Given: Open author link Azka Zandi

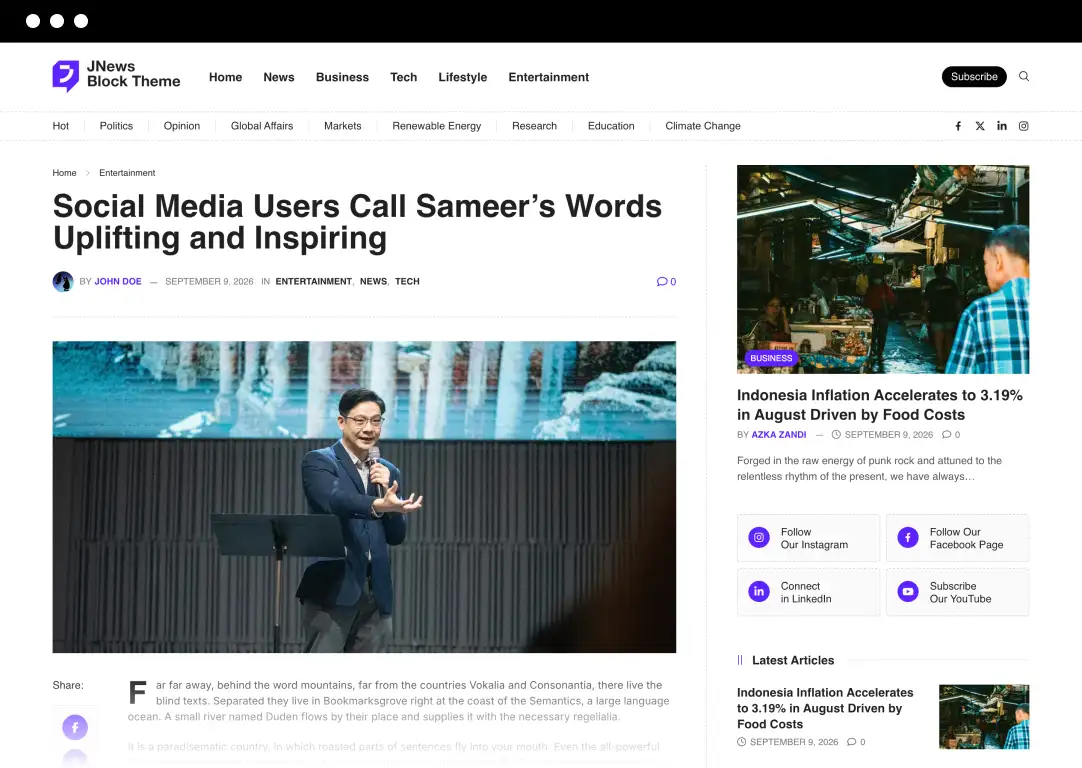Looking at the screenshot, I should coord(778,435).
